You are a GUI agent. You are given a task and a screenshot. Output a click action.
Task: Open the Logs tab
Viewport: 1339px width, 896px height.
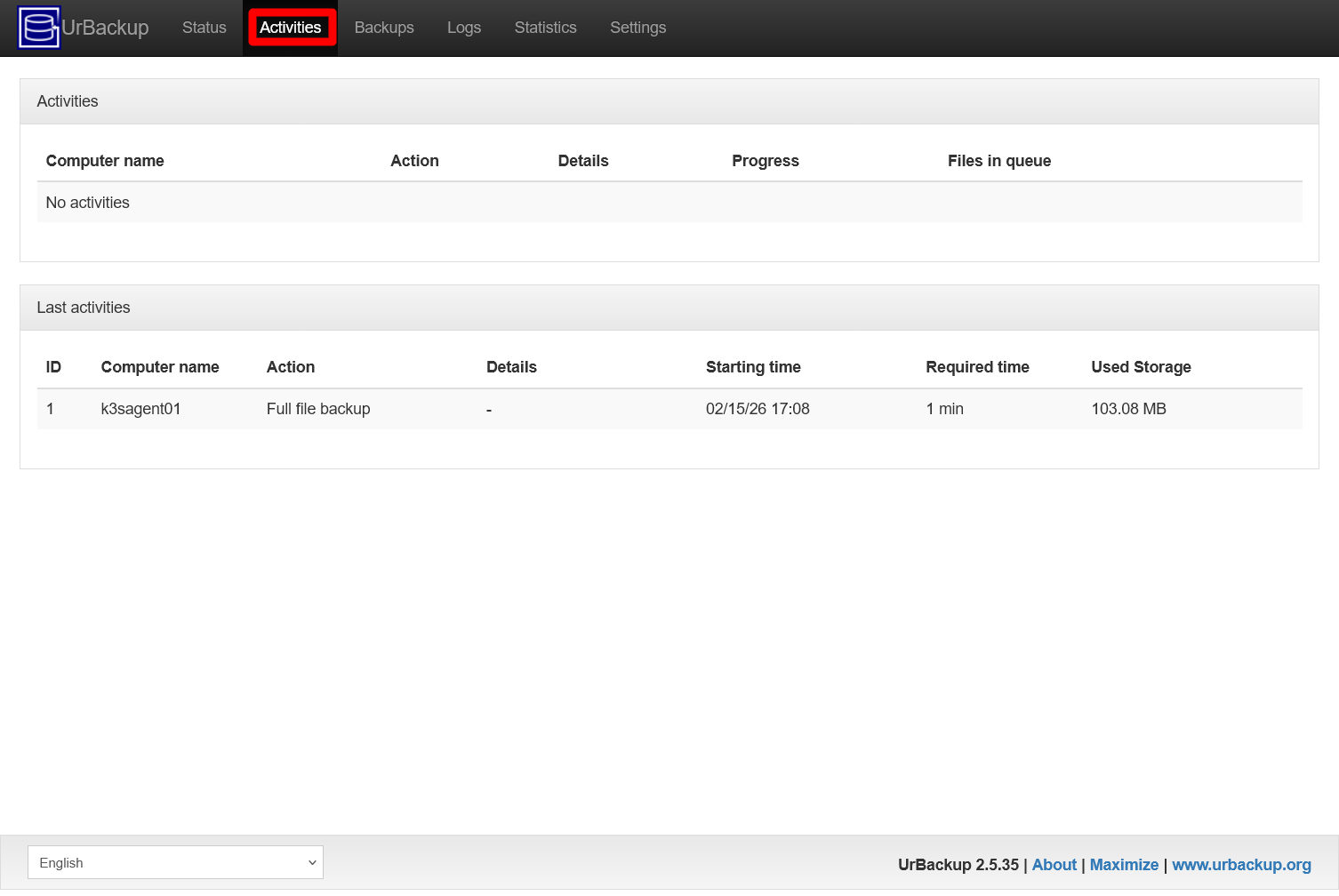(x=463, y=28)
